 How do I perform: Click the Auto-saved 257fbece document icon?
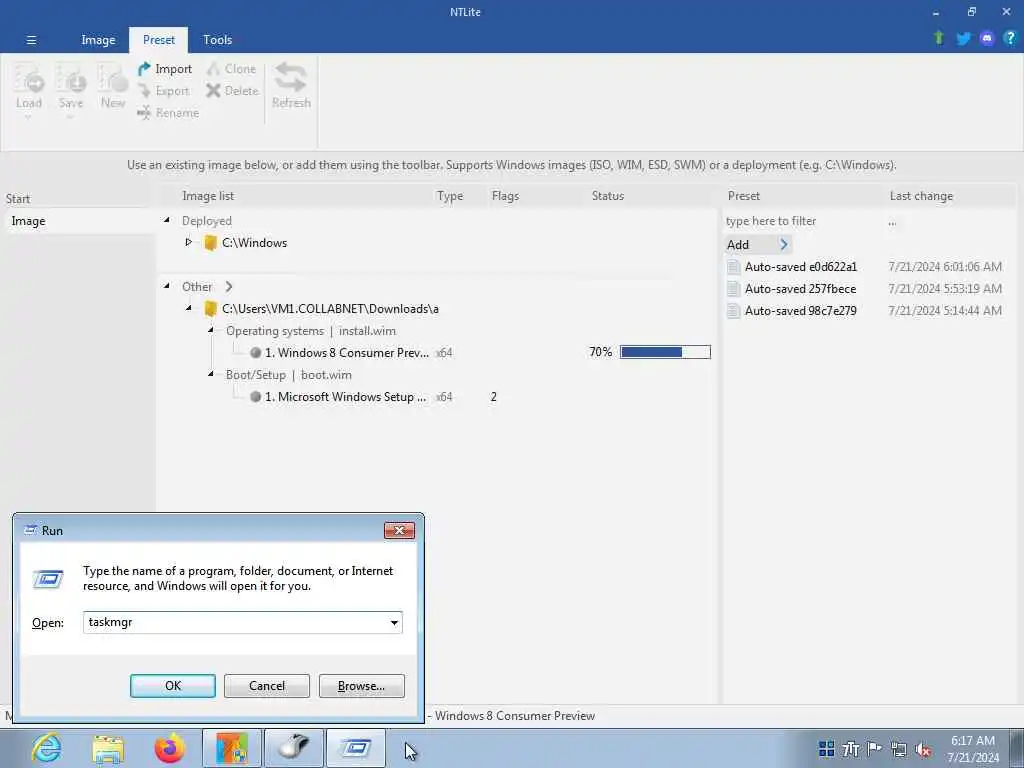(x=733, y=289)
